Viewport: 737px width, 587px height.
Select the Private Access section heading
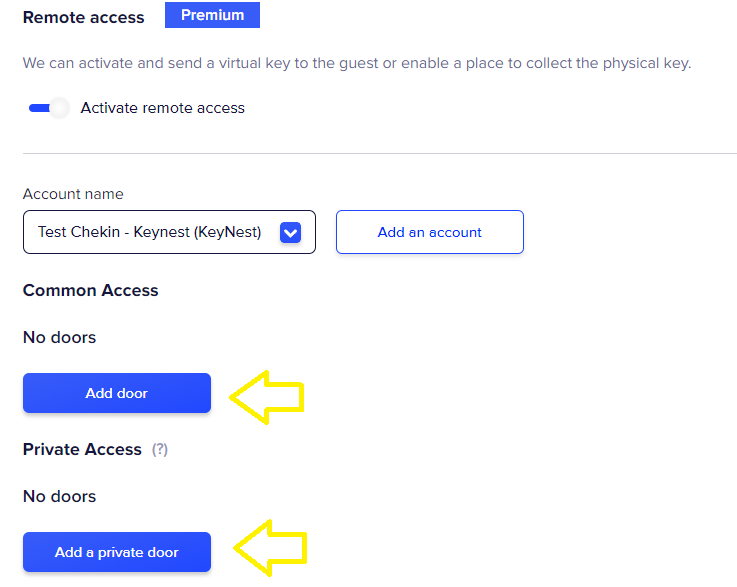82,450
